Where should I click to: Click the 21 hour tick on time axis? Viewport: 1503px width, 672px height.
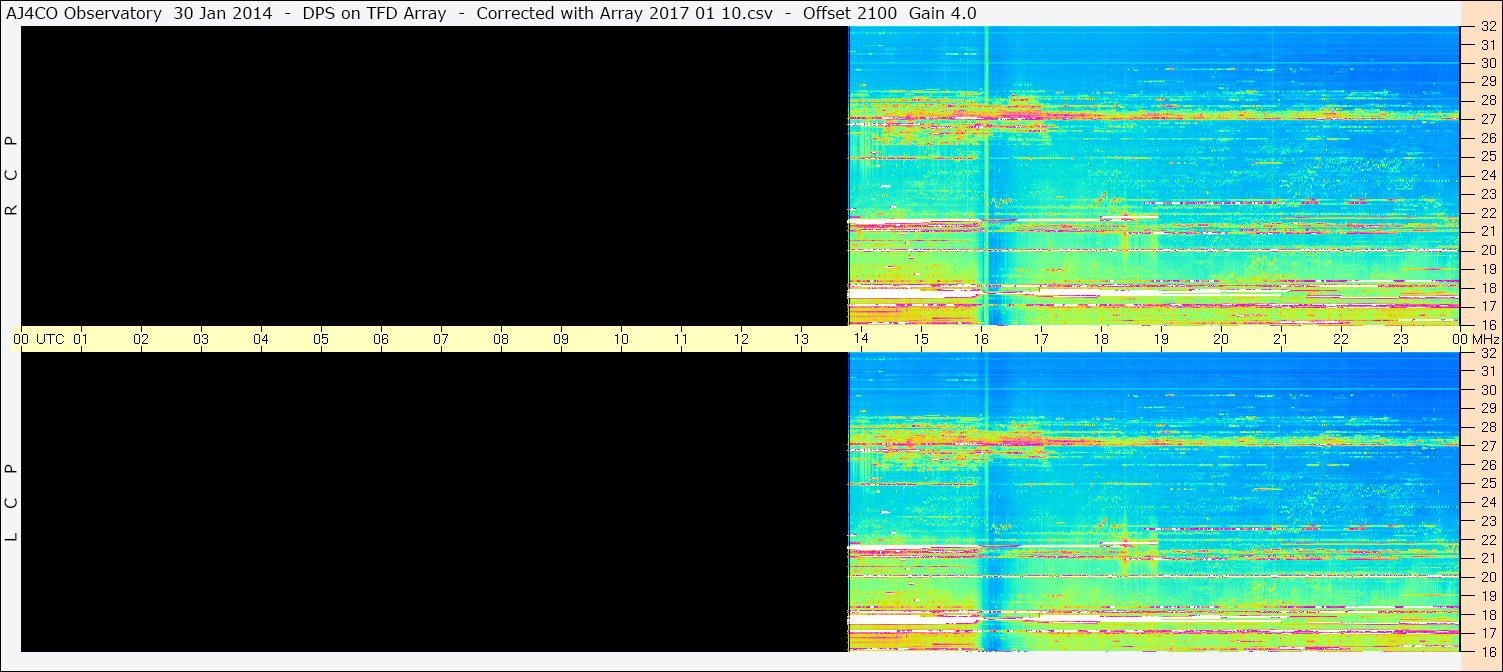(1281, 339)
